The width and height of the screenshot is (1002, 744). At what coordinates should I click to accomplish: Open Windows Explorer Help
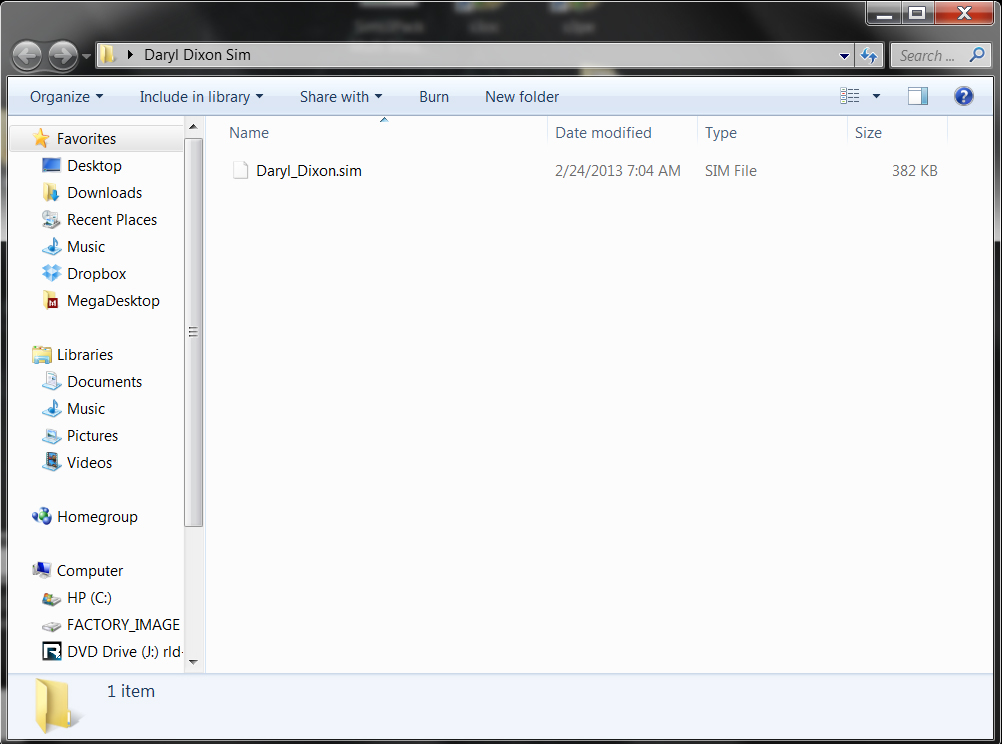[962, 96]
